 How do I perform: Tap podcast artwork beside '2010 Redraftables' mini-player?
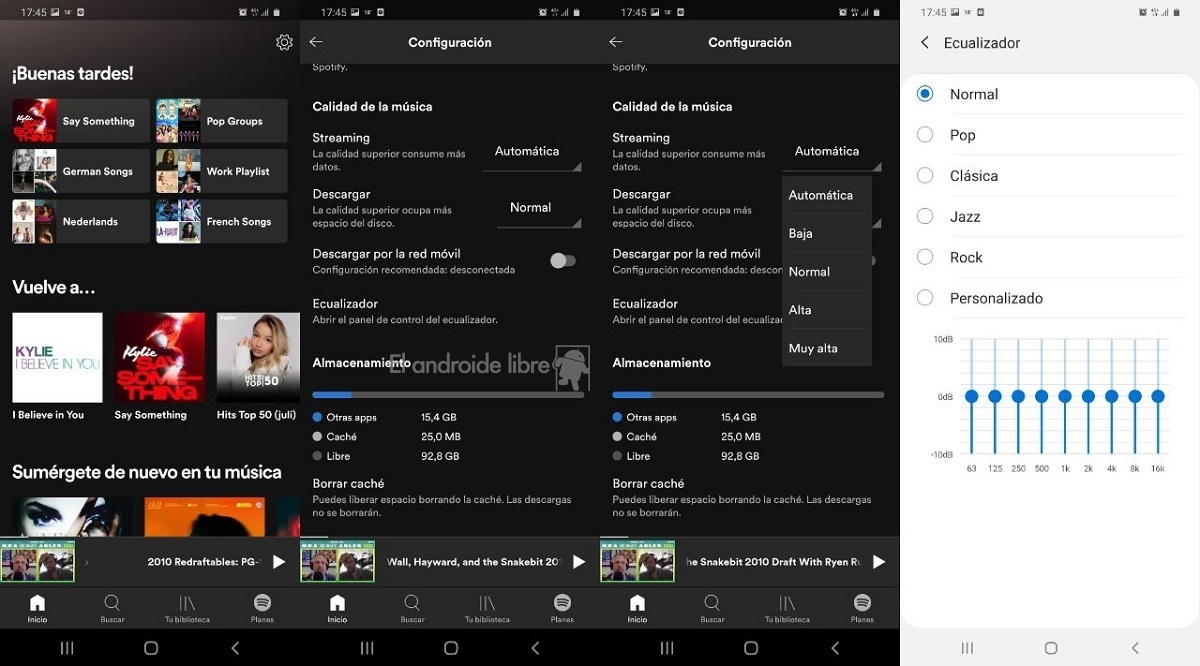coord(38,561)
